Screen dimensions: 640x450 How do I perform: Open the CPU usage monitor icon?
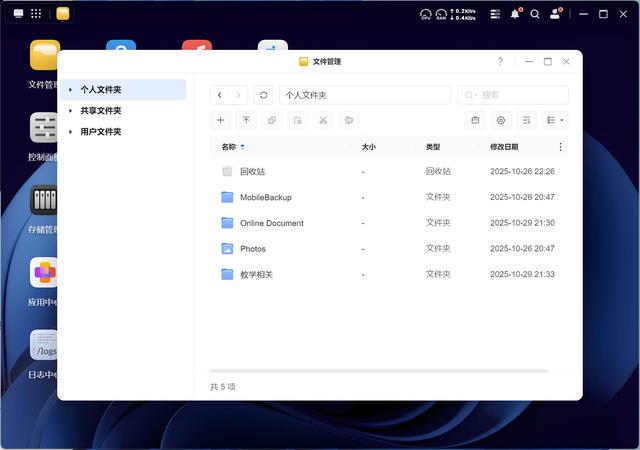click(x=425, y=15)
